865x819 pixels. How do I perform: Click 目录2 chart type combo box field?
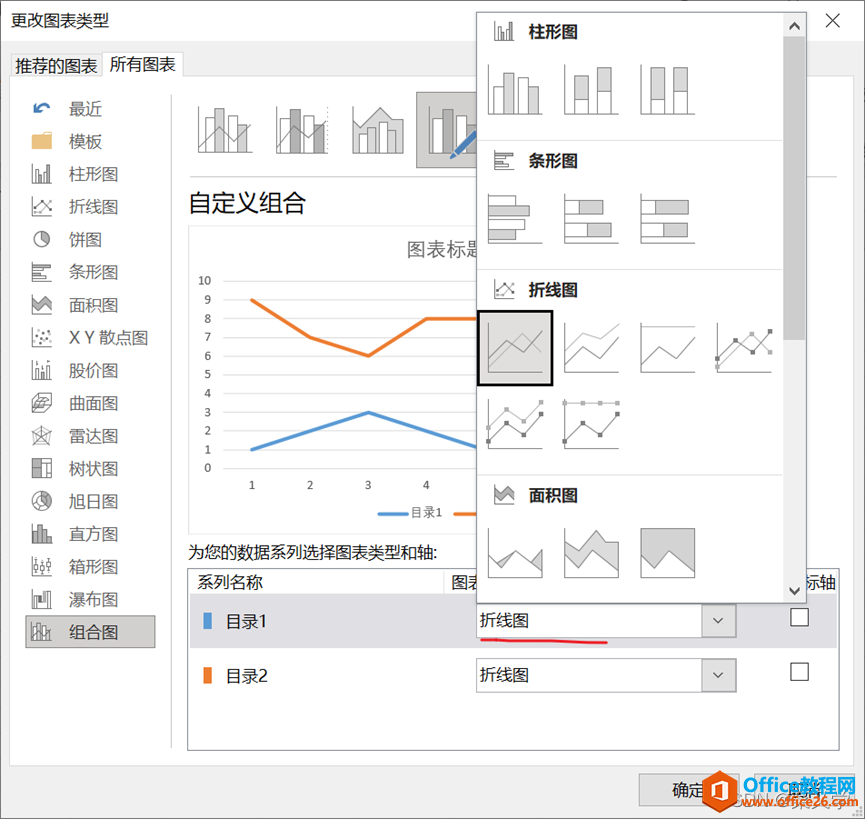606,675
